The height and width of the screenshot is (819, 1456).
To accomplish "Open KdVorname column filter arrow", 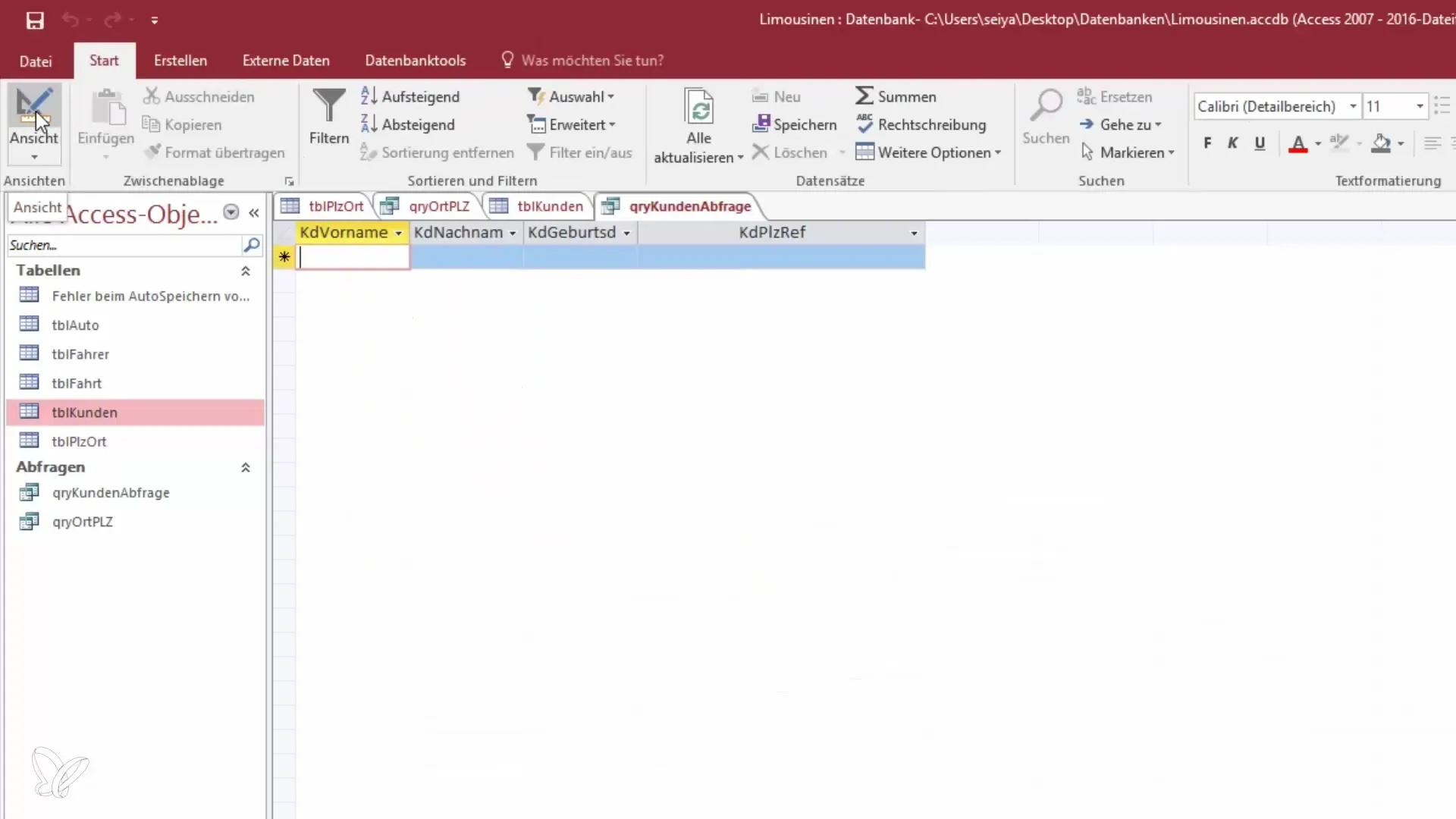I will coord(399,234).
